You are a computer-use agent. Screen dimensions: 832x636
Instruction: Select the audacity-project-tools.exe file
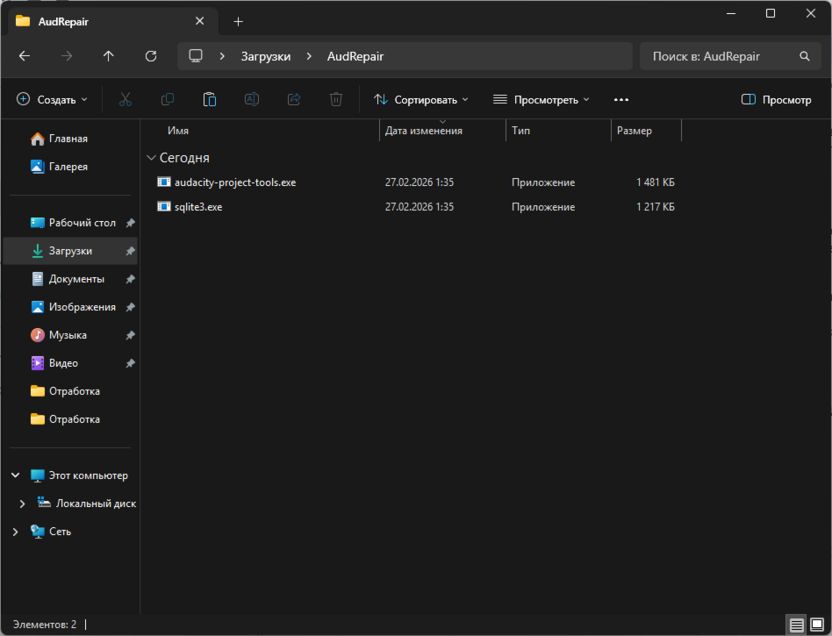235,183
